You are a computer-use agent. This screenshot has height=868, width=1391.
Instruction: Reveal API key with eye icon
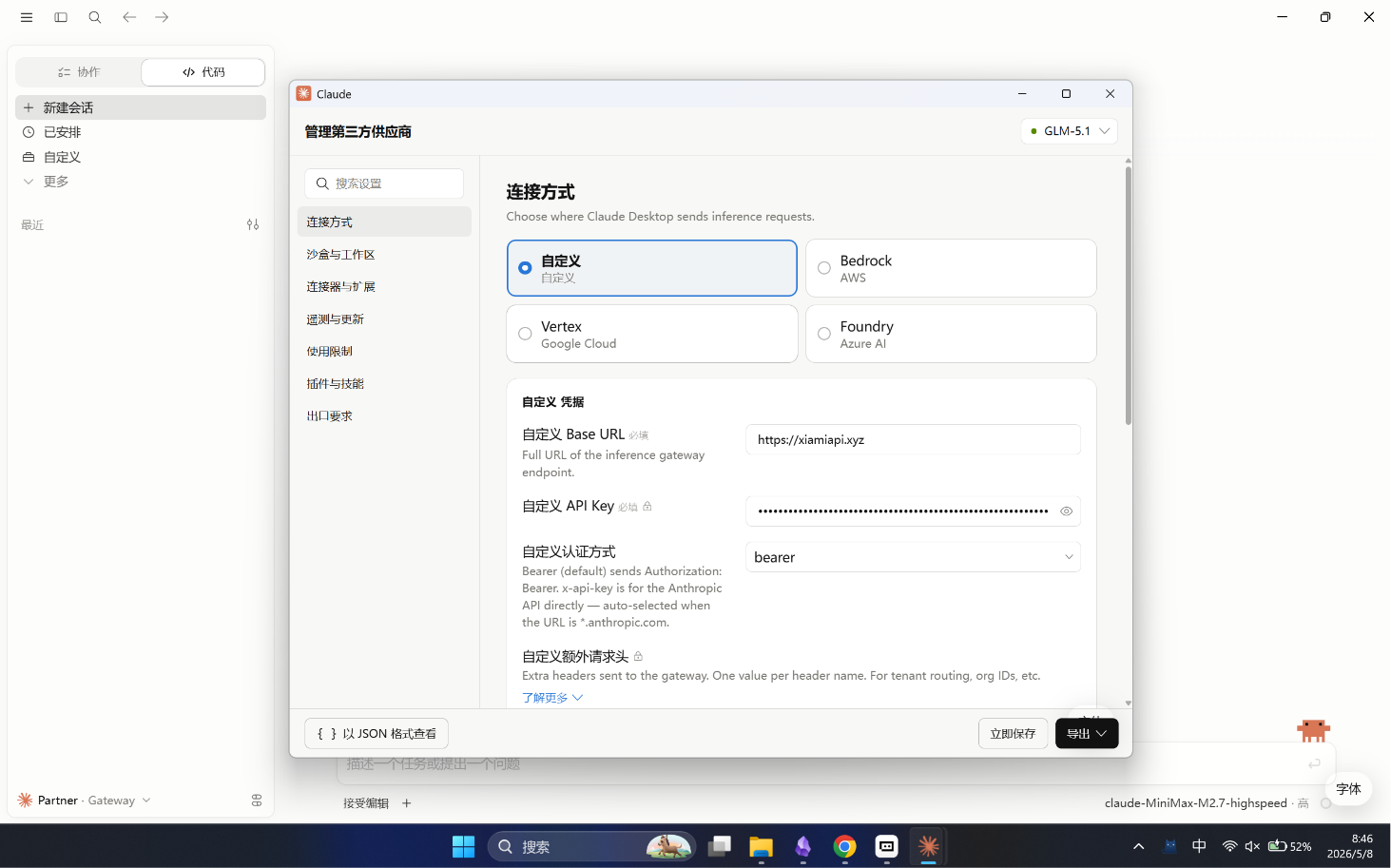point(1066,511)
